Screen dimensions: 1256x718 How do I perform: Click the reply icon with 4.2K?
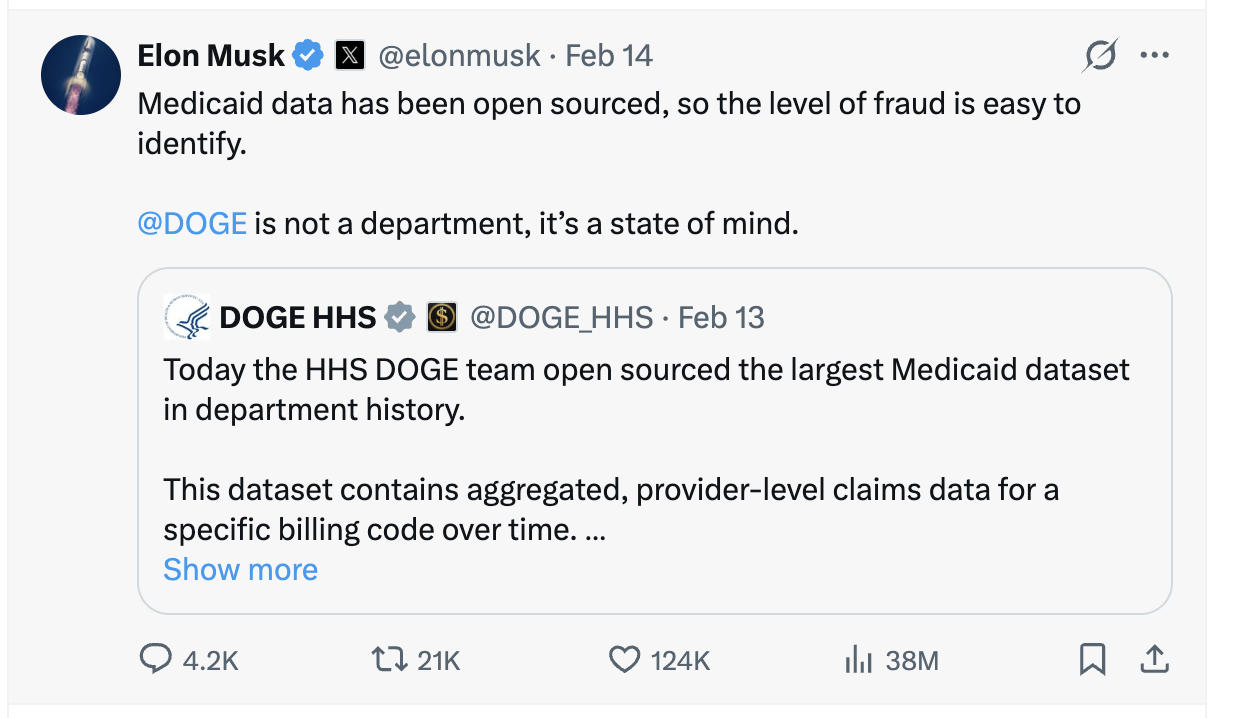[x=156, y=659]
